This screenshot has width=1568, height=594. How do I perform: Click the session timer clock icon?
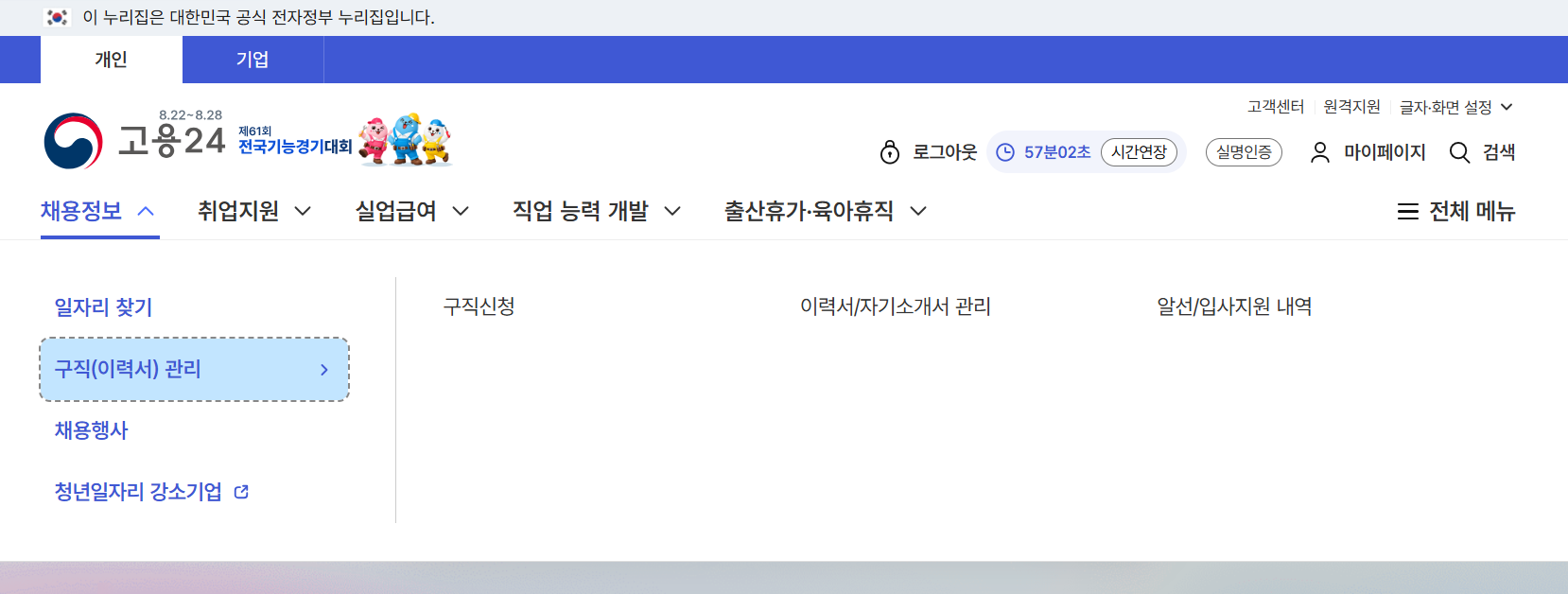[1005, 152]
